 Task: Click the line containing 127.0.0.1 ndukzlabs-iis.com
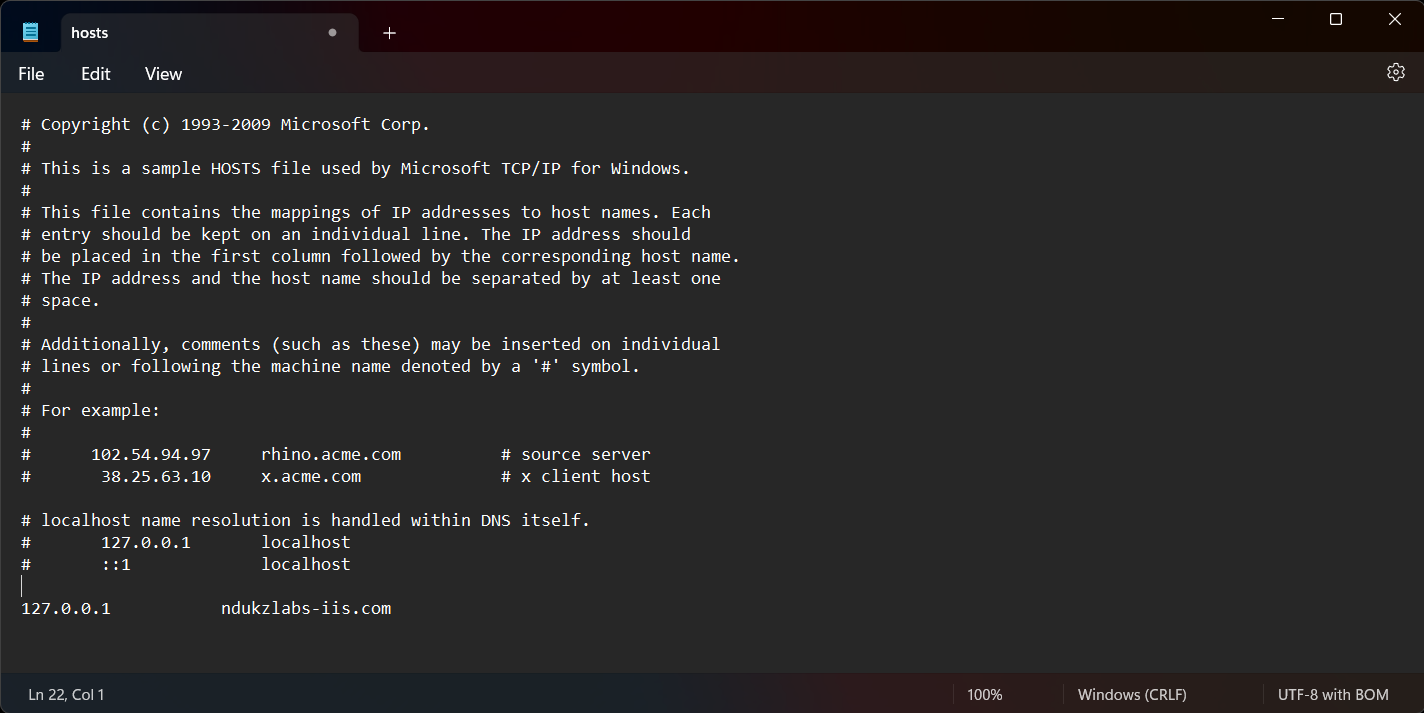[205, 607]
